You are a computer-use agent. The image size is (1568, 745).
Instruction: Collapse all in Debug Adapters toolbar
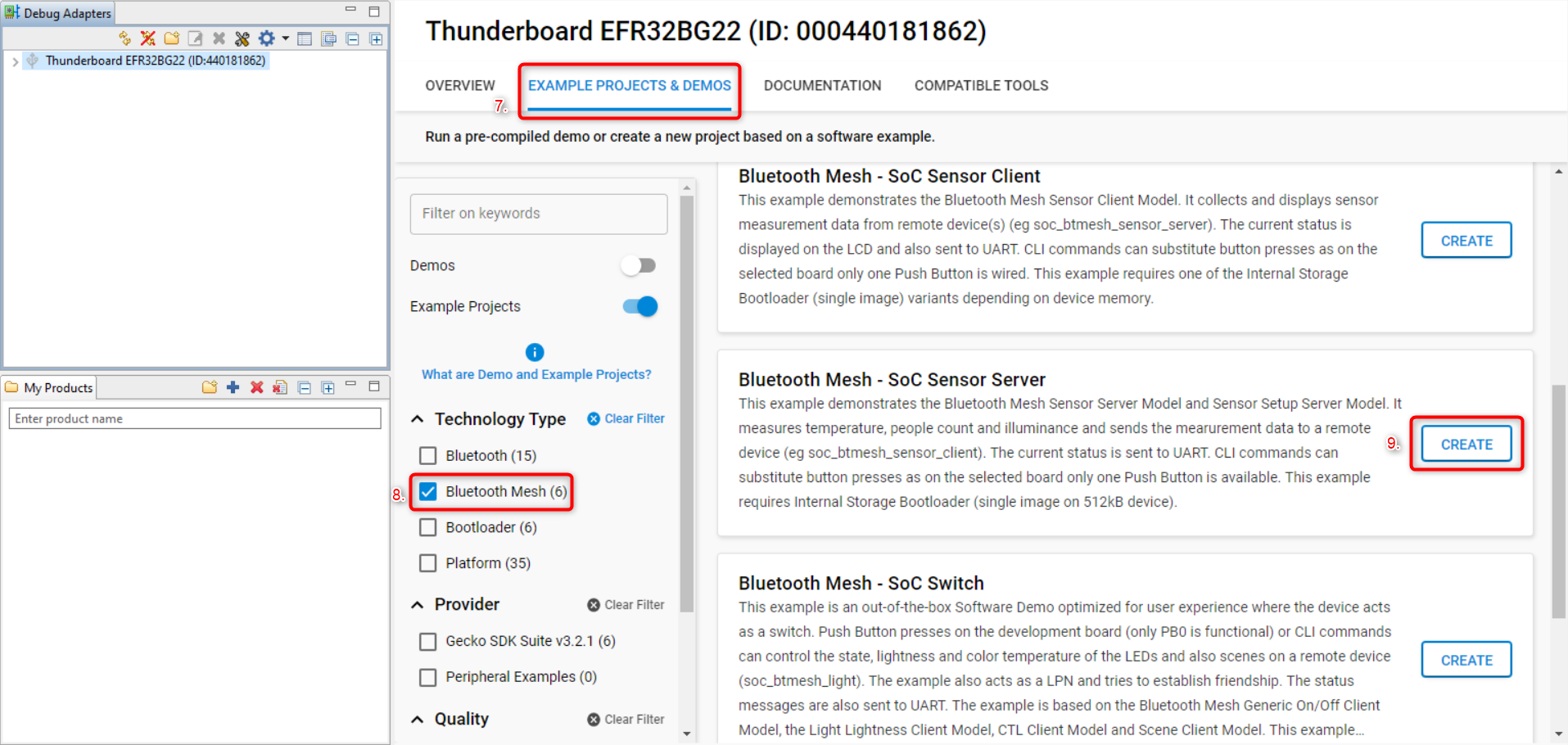pos(353,39)
